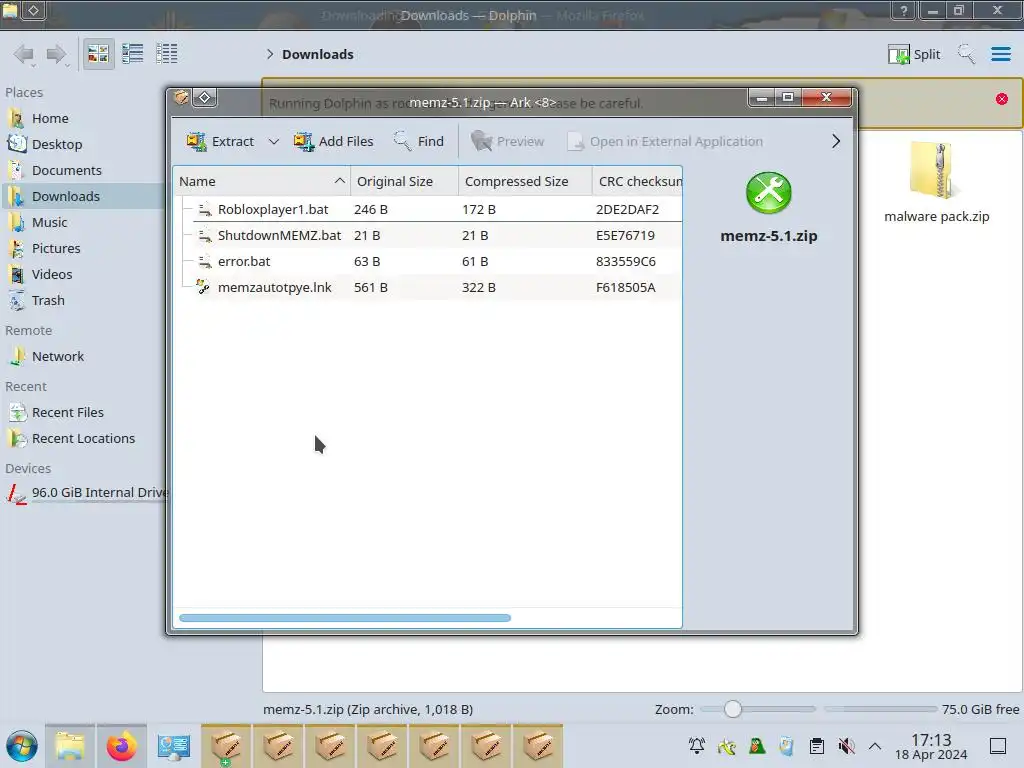1024x768 pixels.
Task: Open the file manager taskbar icon
Action: (x=70, y=746)
